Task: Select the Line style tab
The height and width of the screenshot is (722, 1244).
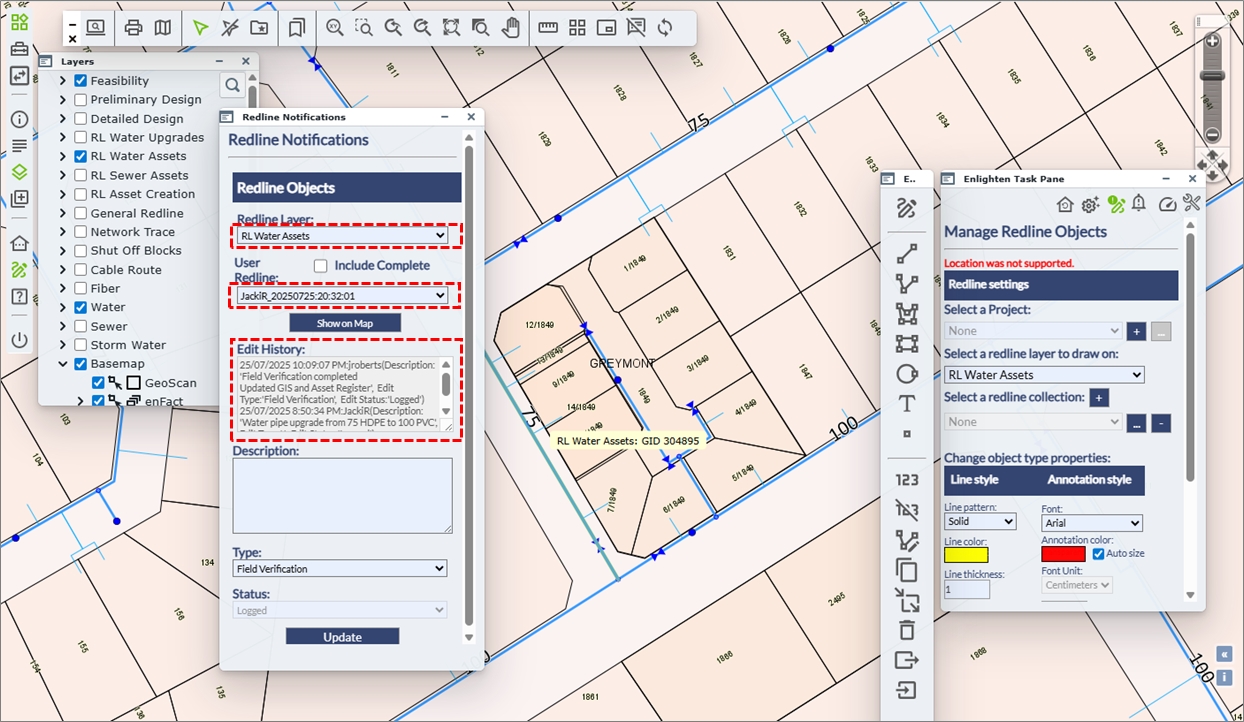Action: coord(974,480)
